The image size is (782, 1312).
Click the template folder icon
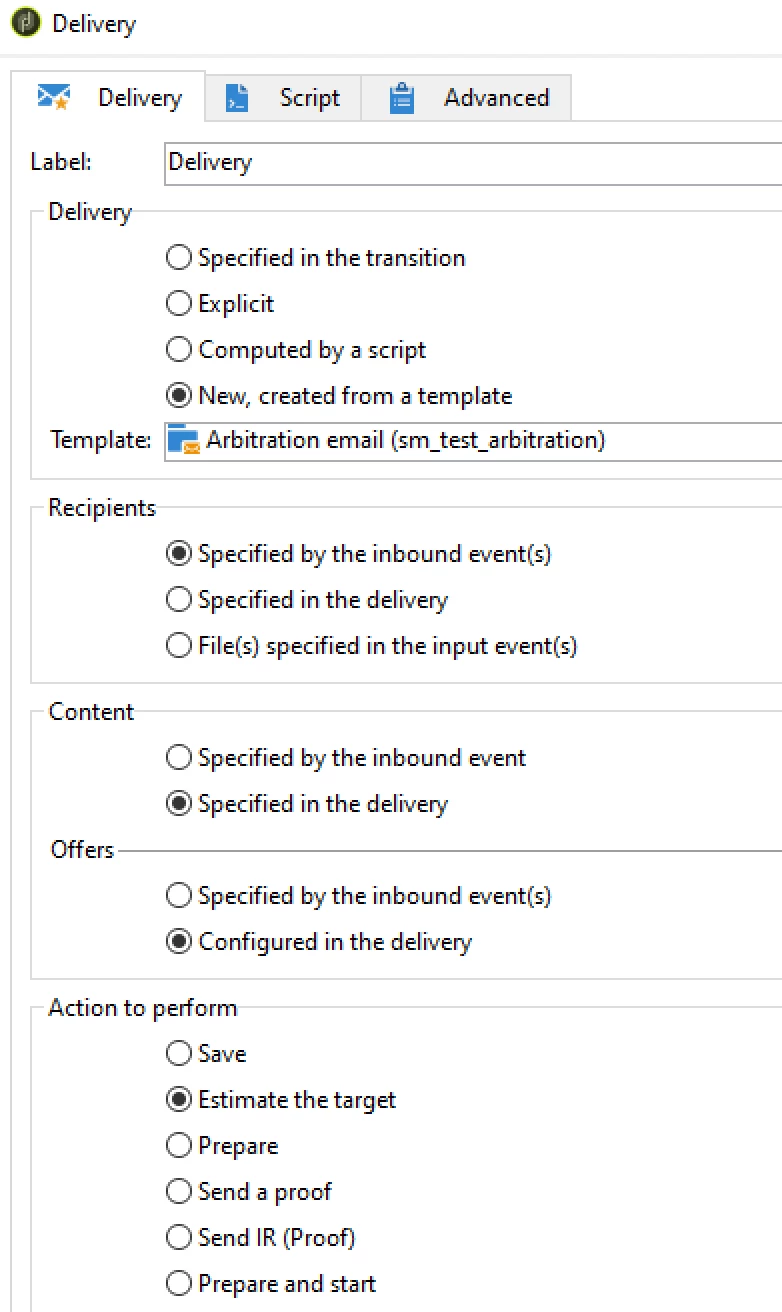(184, 440)
